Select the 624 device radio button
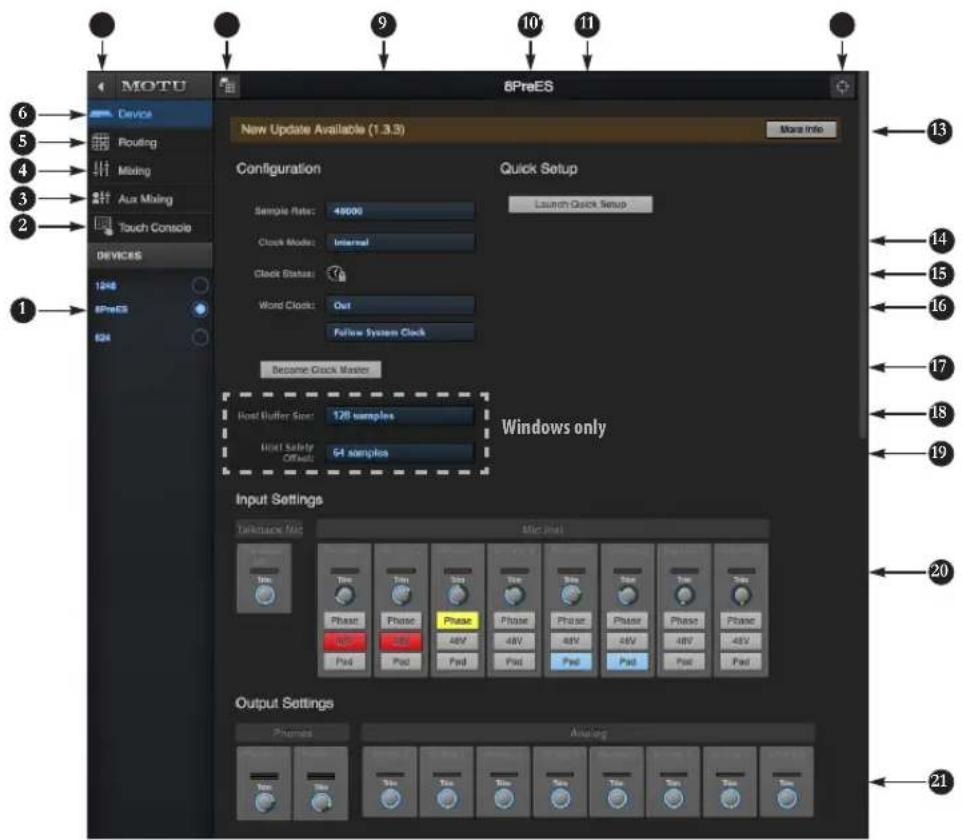Screen dimensions: 962x840 (200, 337)
